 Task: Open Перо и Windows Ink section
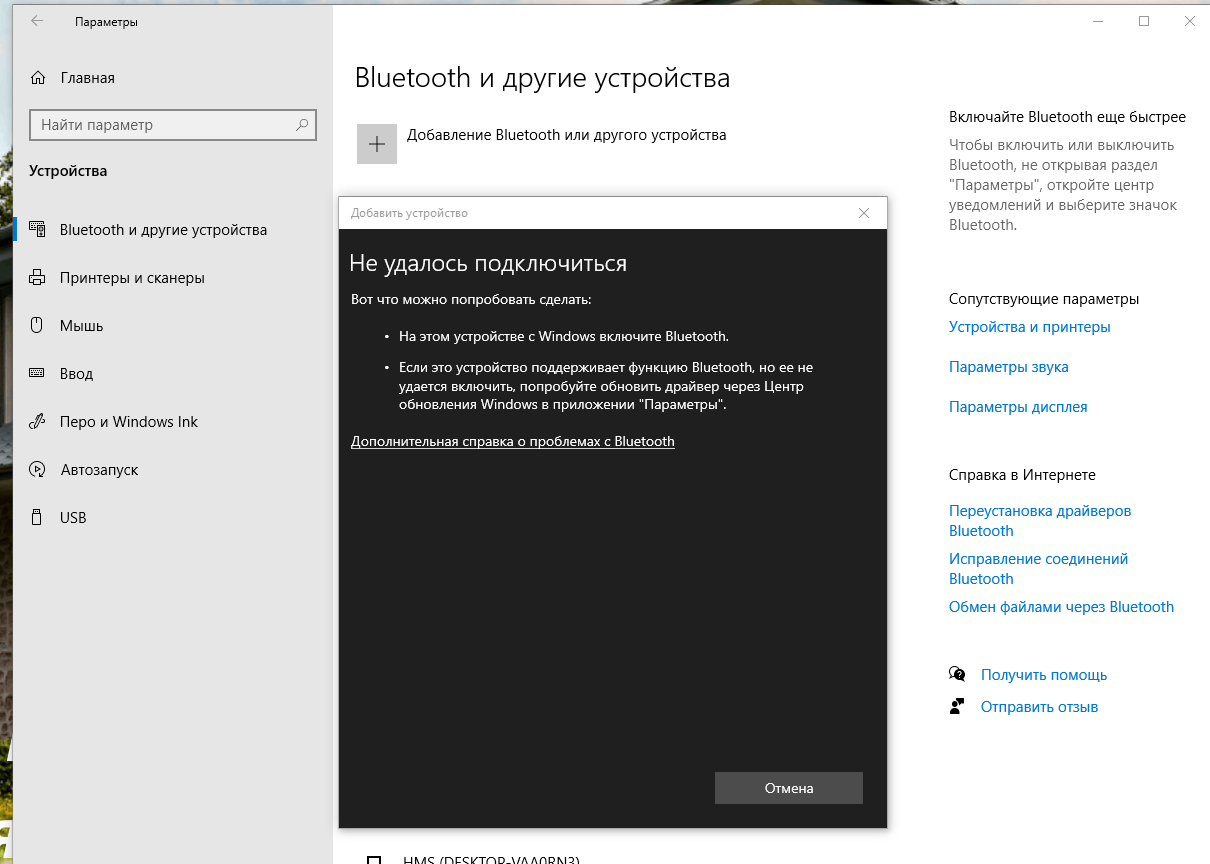129,422
